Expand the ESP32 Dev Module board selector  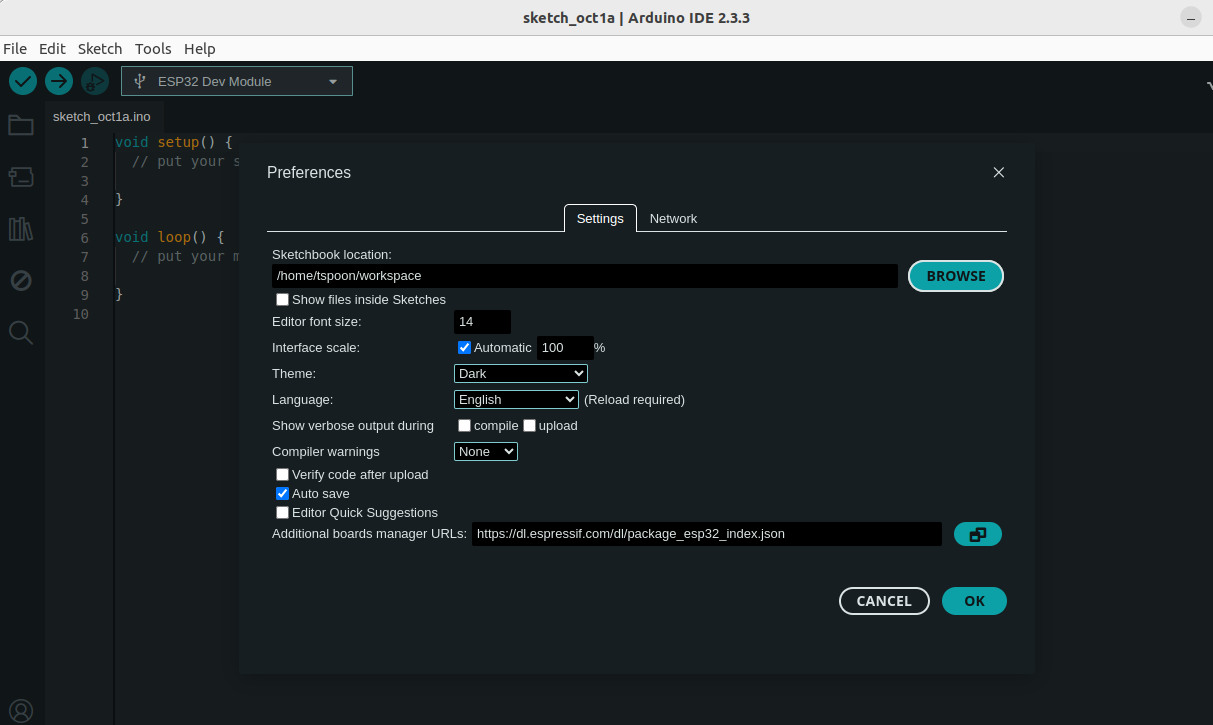[237, 81]
